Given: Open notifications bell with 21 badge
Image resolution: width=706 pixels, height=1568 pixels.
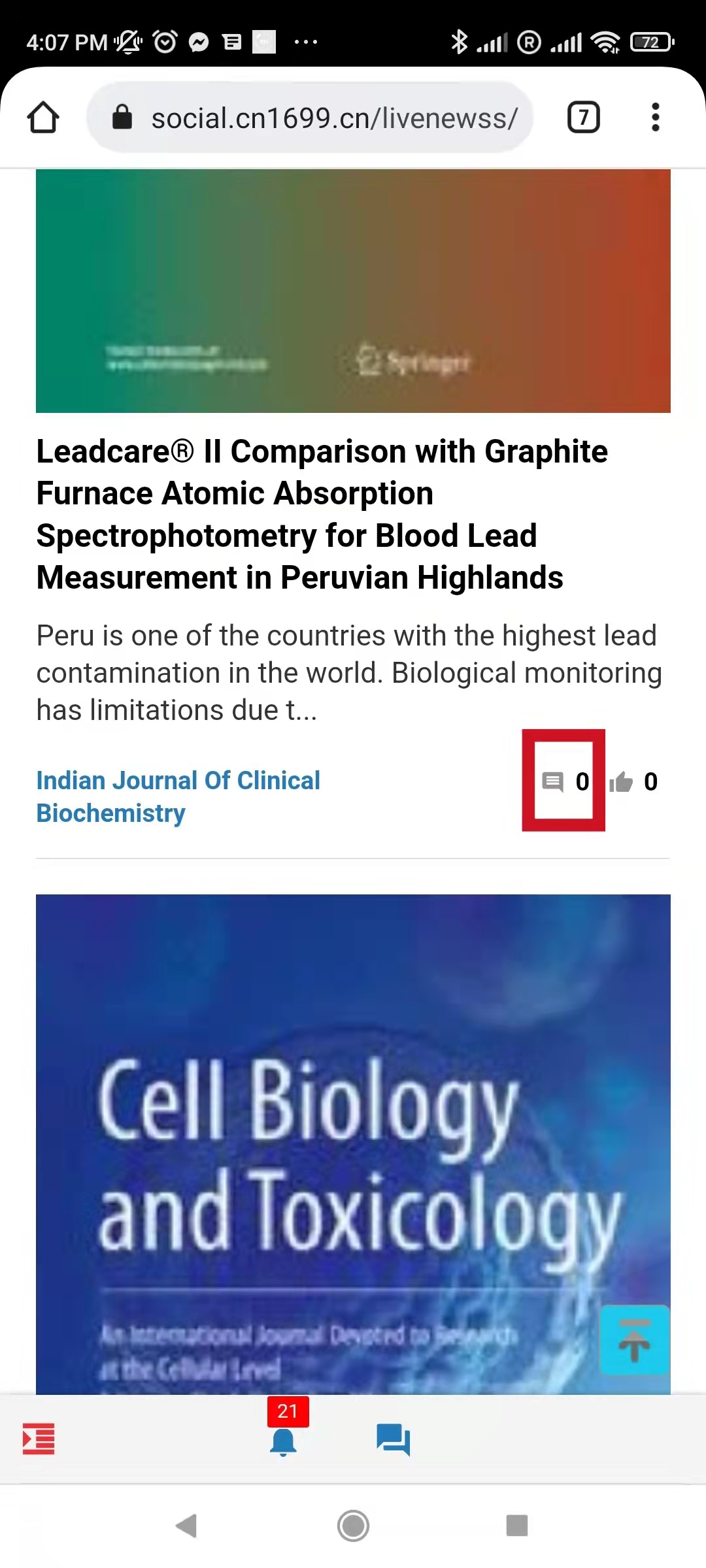Looking at the screenshot, I should [283, 1442].
